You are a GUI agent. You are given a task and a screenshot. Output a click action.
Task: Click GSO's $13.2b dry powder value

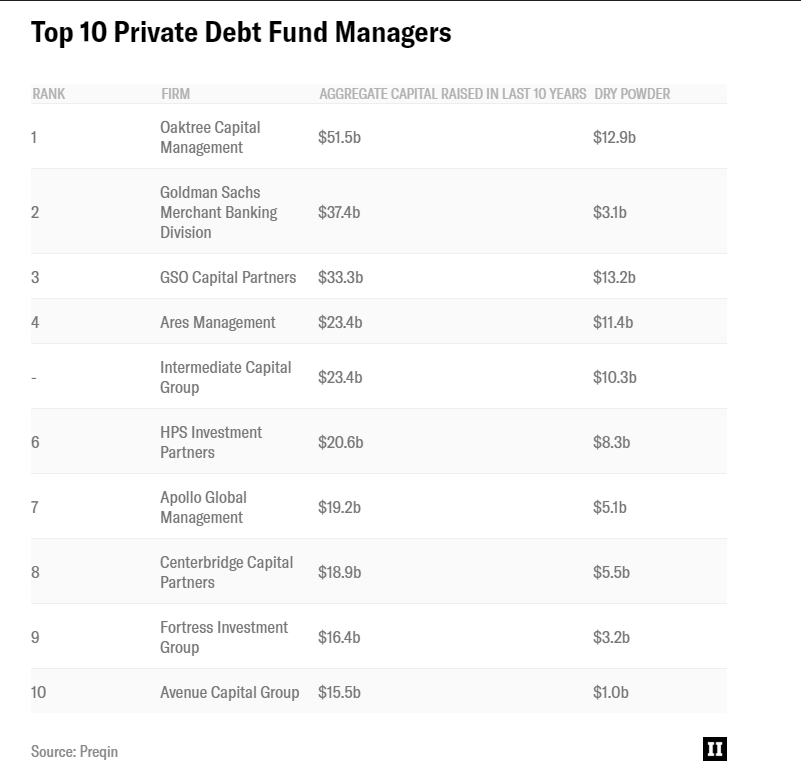coord(614,277)
